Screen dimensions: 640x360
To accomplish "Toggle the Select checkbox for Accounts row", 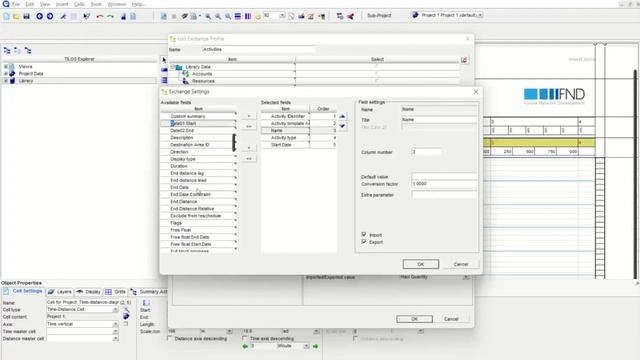I will tap(376, 73).
